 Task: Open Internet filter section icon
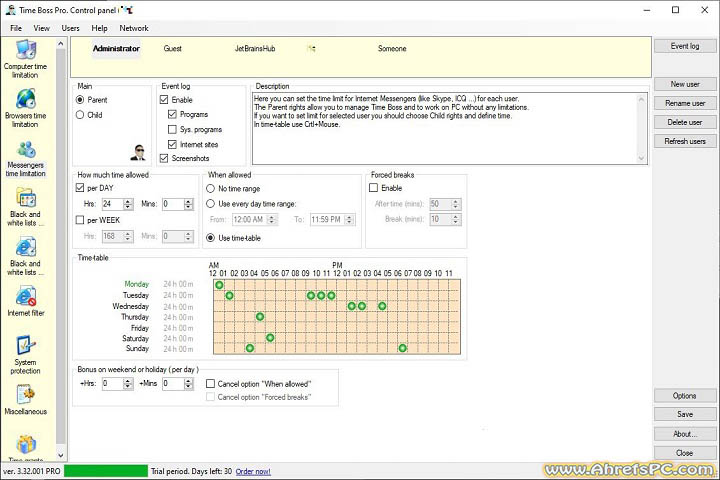click(x=26, y=296)
